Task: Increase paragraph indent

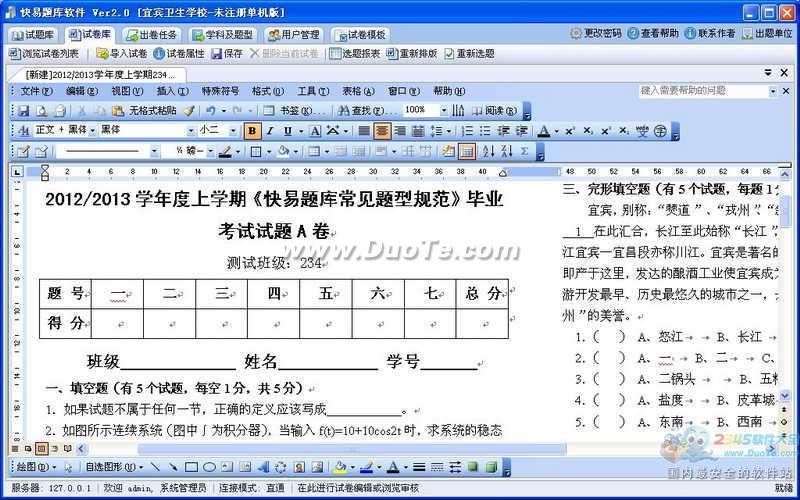Action: point(521,131)
